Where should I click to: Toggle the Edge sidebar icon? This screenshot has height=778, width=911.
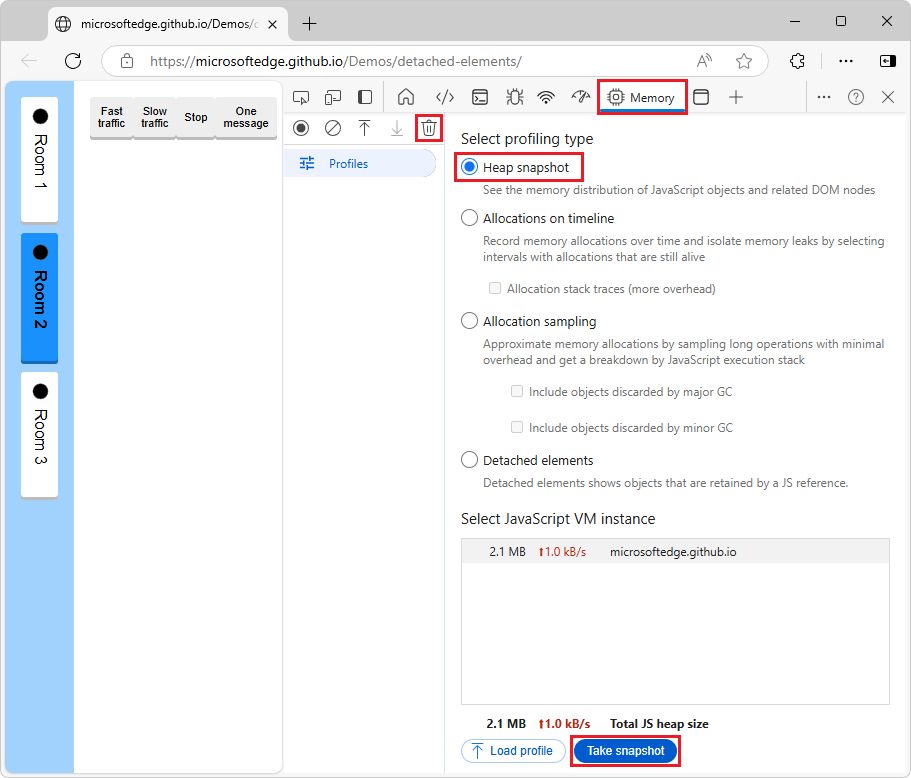point(888,61)
